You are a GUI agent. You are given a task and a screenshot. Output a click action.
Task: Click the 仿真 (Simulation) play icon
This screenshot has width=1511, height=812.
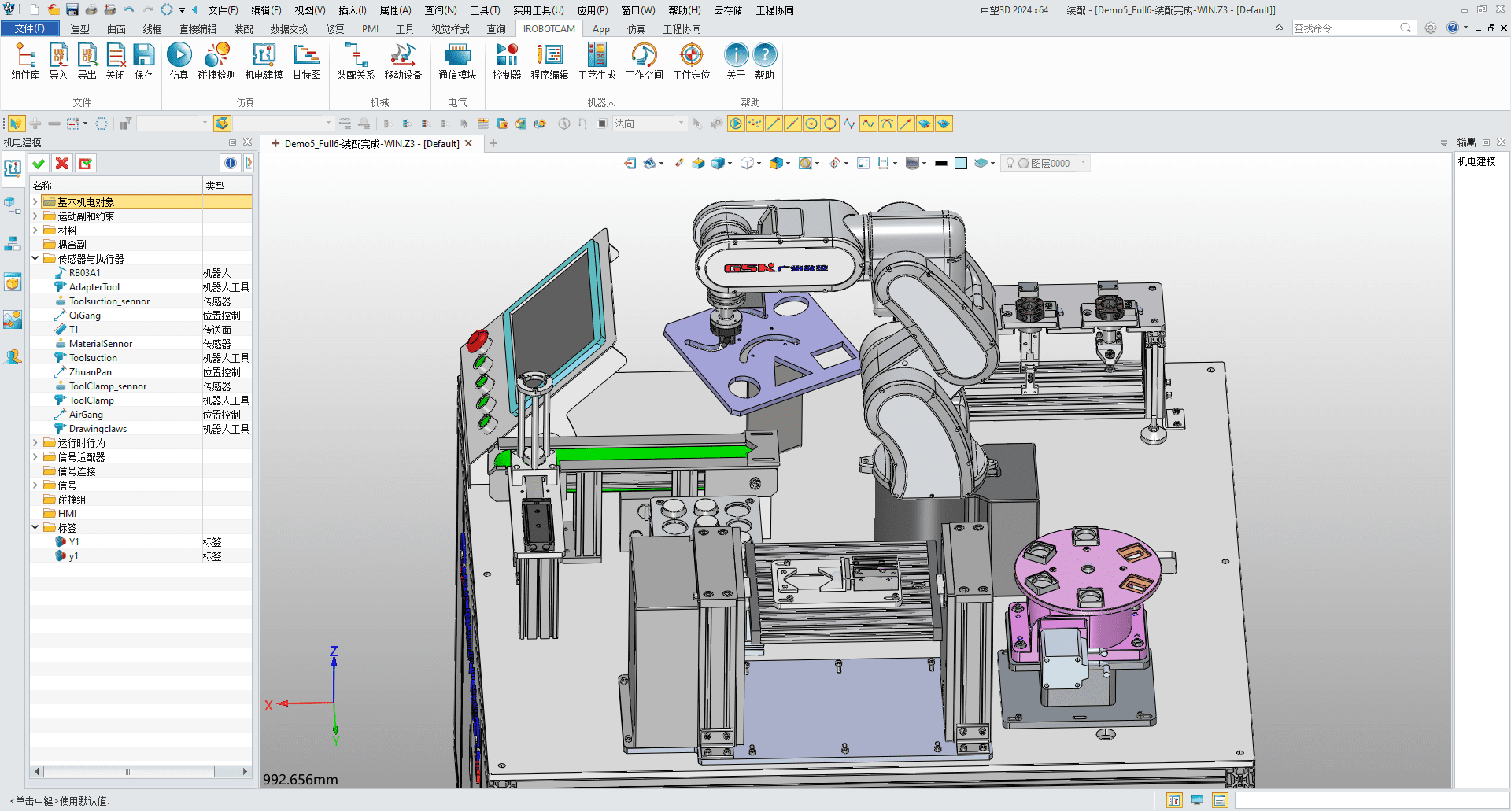[179, 55]
